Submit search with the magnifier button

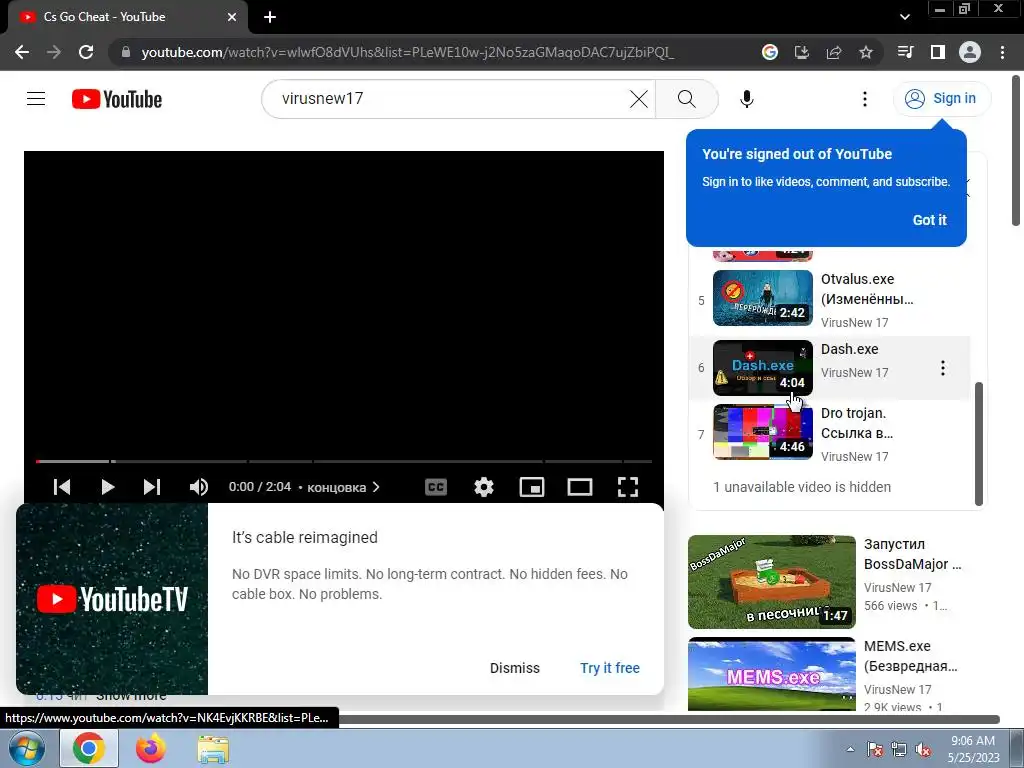coord(686,99)
